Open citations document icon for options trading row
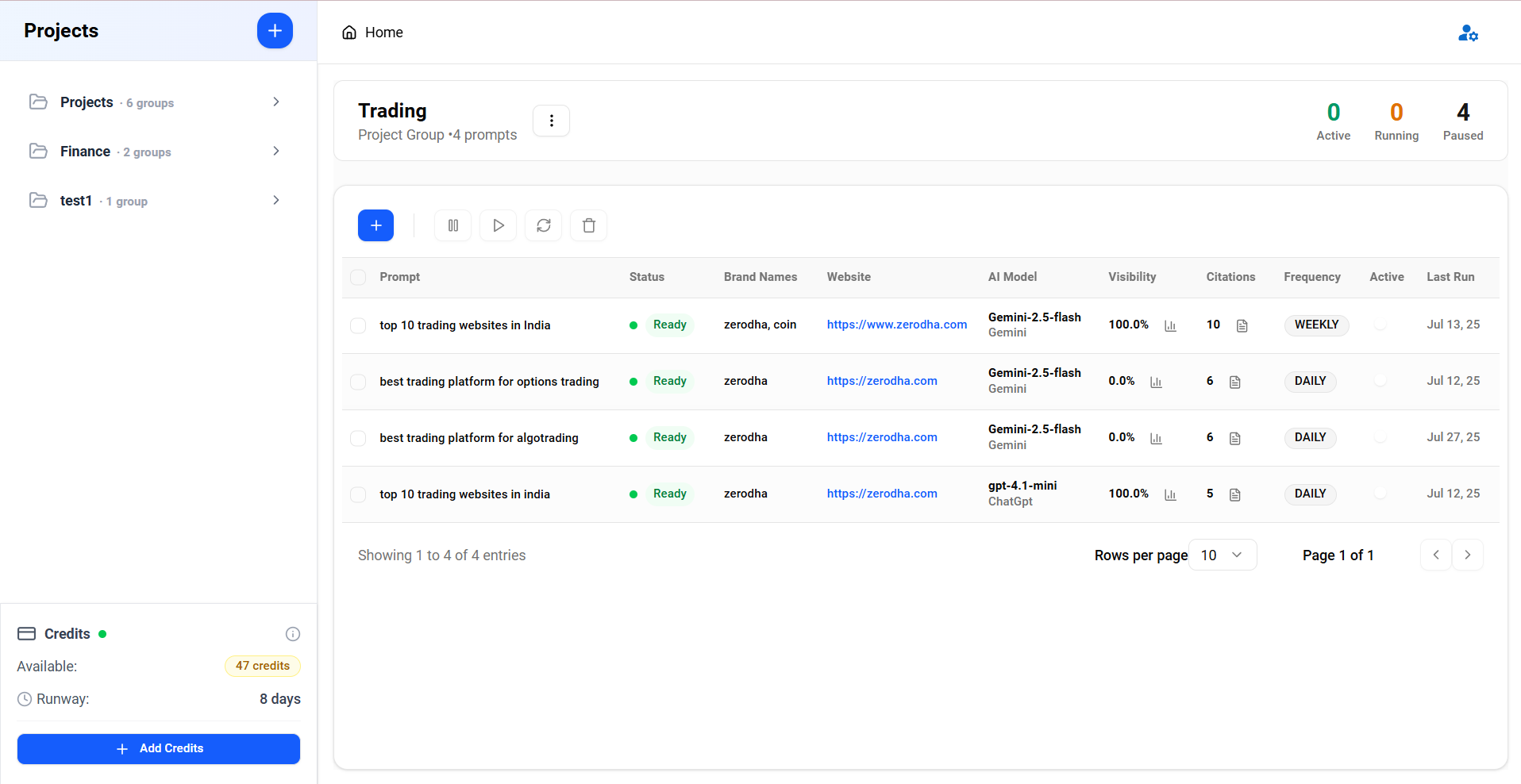Screen dimensions: 1521x784 pos(1235,382)
